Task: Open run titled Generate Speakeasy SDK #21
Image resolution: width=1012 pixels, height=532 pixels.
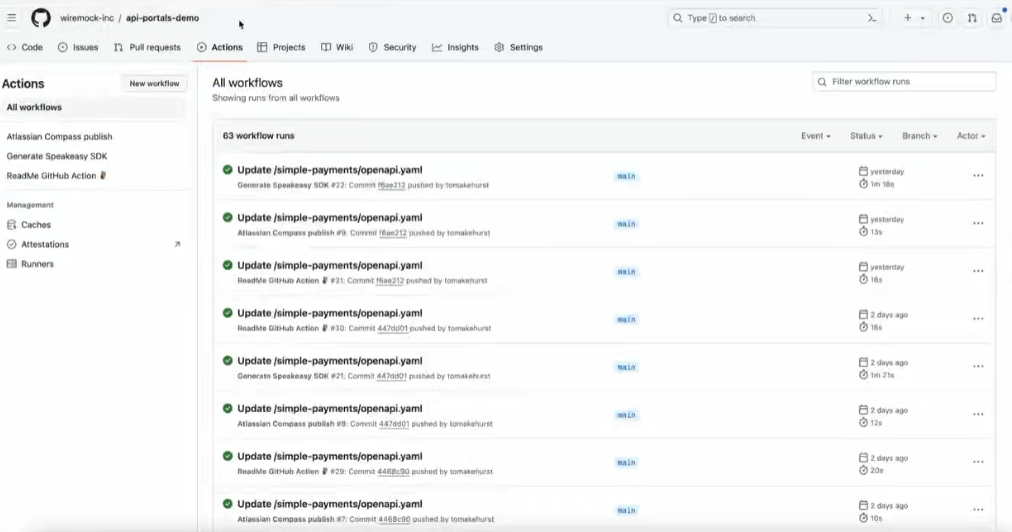Action: click(330, 361)
